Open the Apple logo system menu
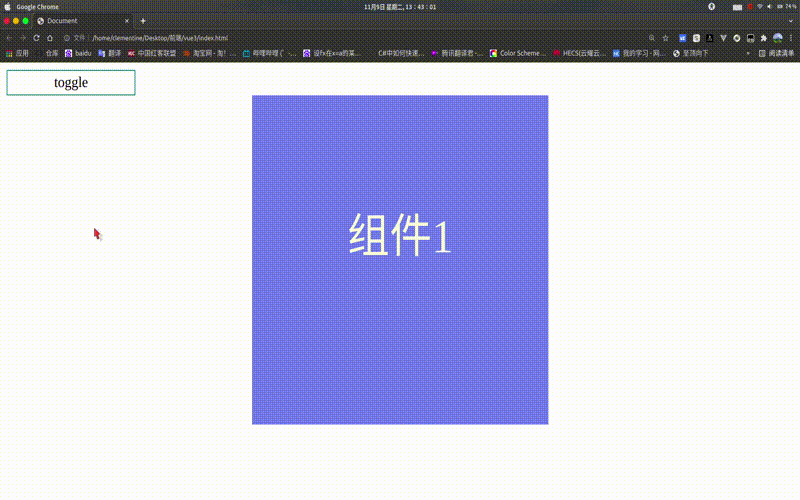 coord(8,7)
